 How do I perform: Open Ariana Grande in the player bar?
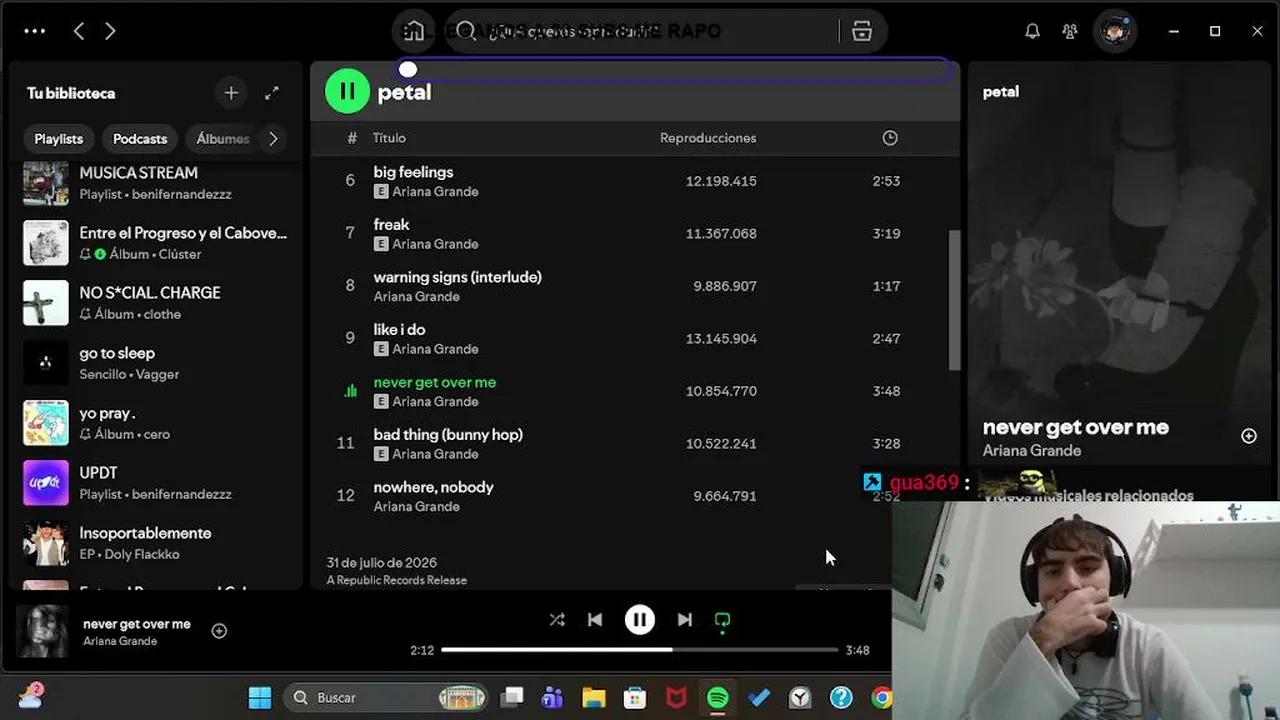click(x=120, y=641)
